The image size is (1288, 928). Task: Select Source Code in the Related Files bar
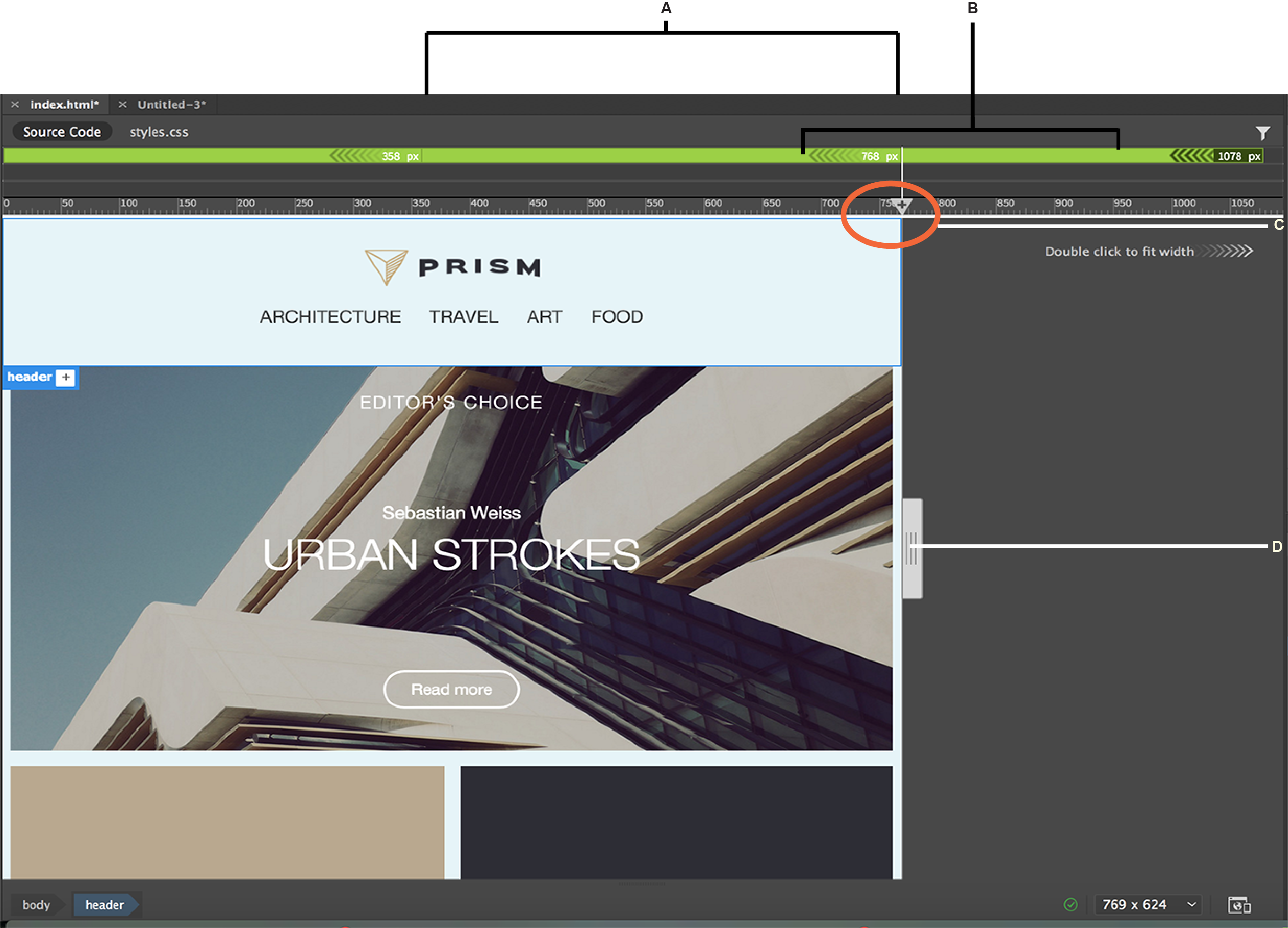tap(61, 131)
